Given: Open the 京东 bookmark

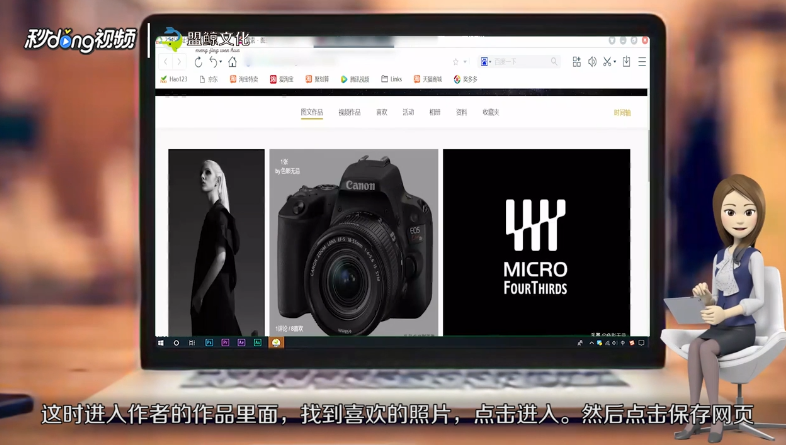Looking at the screenshot, I should pos(209,79).
